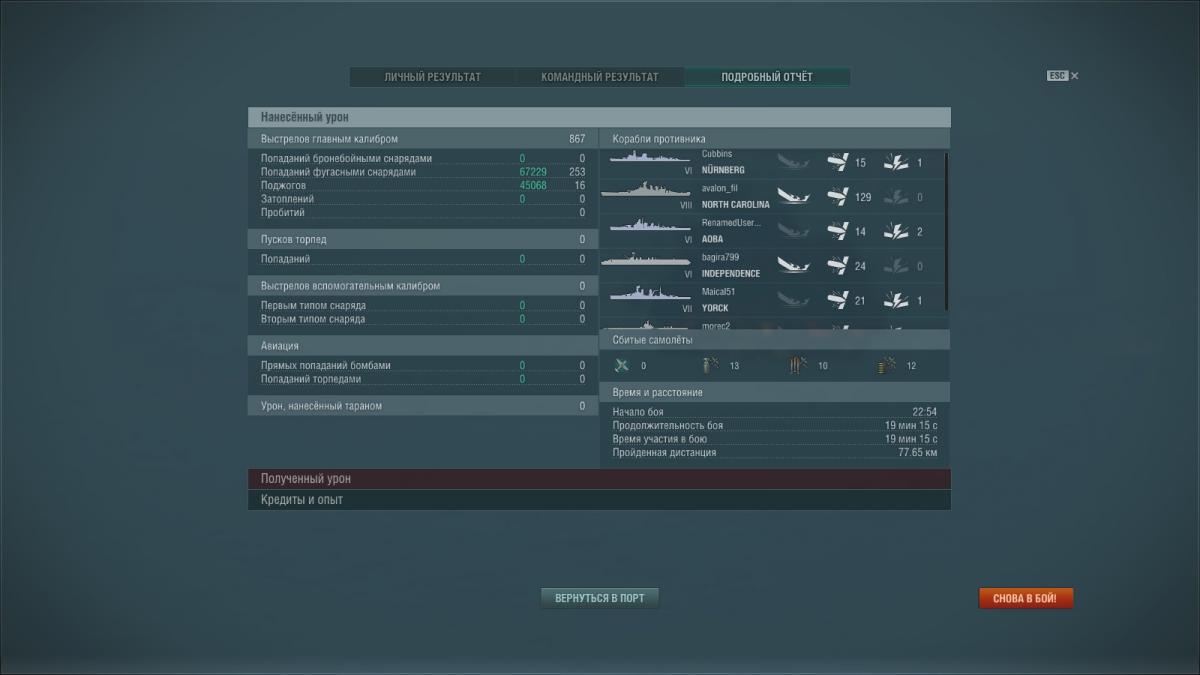Click the fighter plane icon under Сбитые самолёты
1200x675 pixels.
click(622, 366)
